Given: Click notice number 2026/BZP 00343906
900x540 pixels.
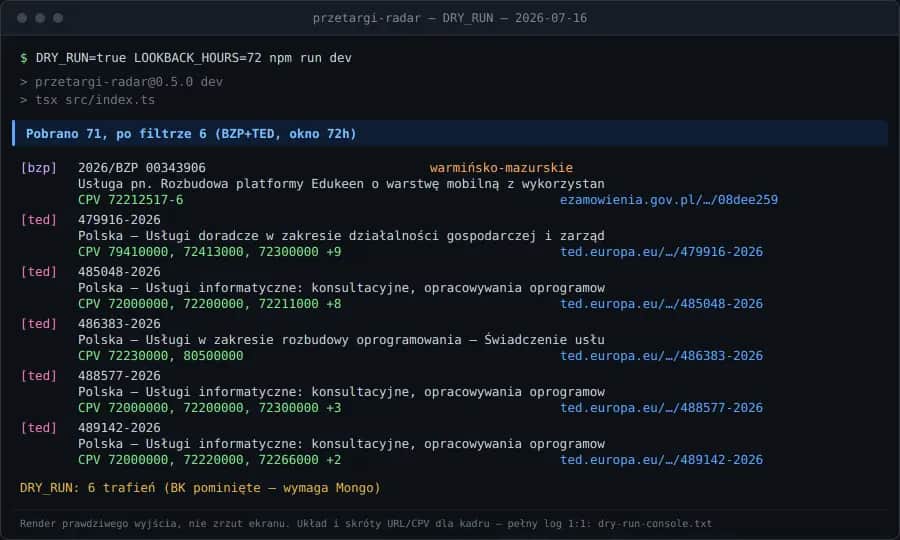Looking at the screenshot, I should point(142,168).
